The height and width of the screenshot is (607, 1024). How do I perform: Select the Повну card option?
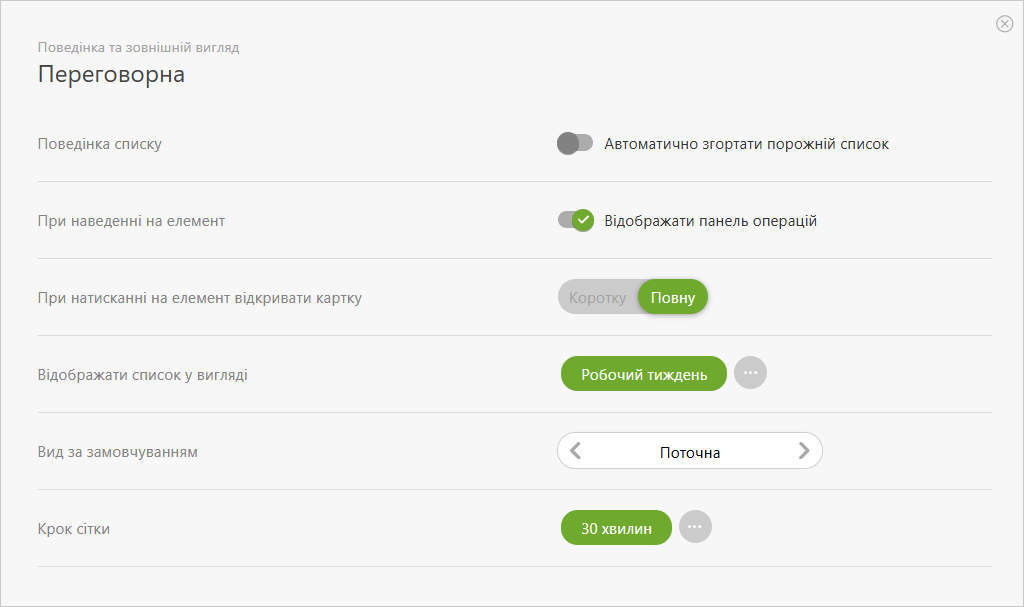click(x=673, y=298)
